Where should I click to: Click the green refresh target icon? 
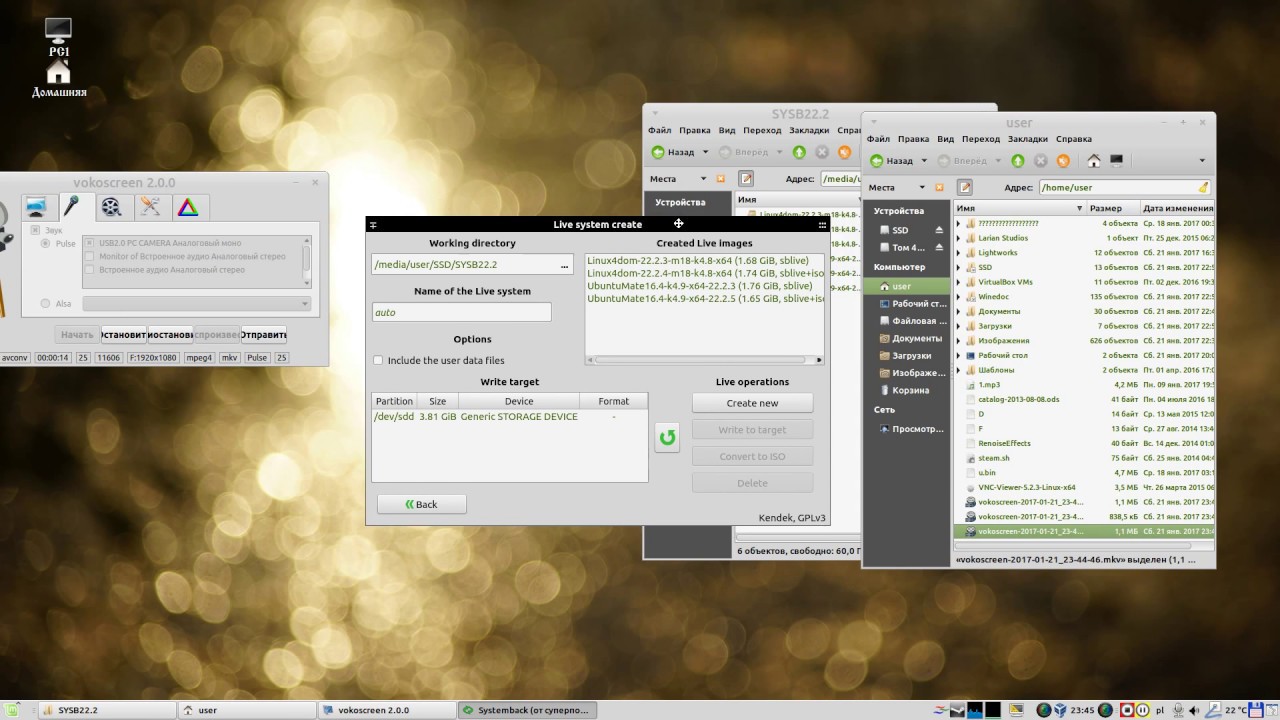coord(667,437)
